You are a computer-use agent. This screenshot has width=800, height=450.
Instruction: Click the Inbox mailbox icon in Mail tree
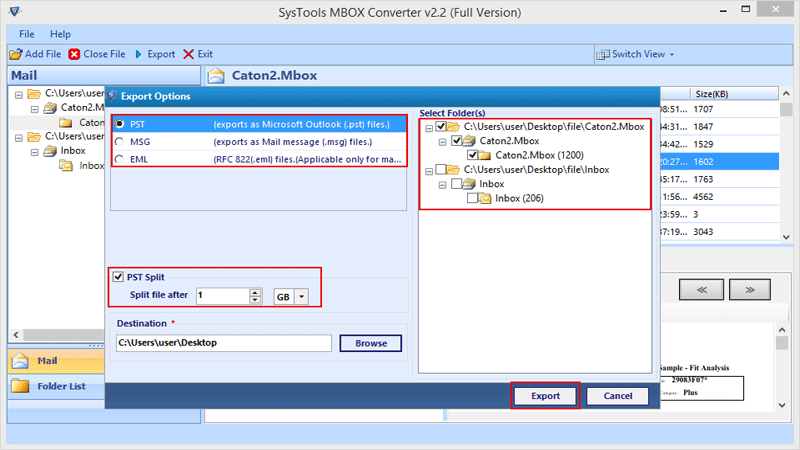click(50, 151)
